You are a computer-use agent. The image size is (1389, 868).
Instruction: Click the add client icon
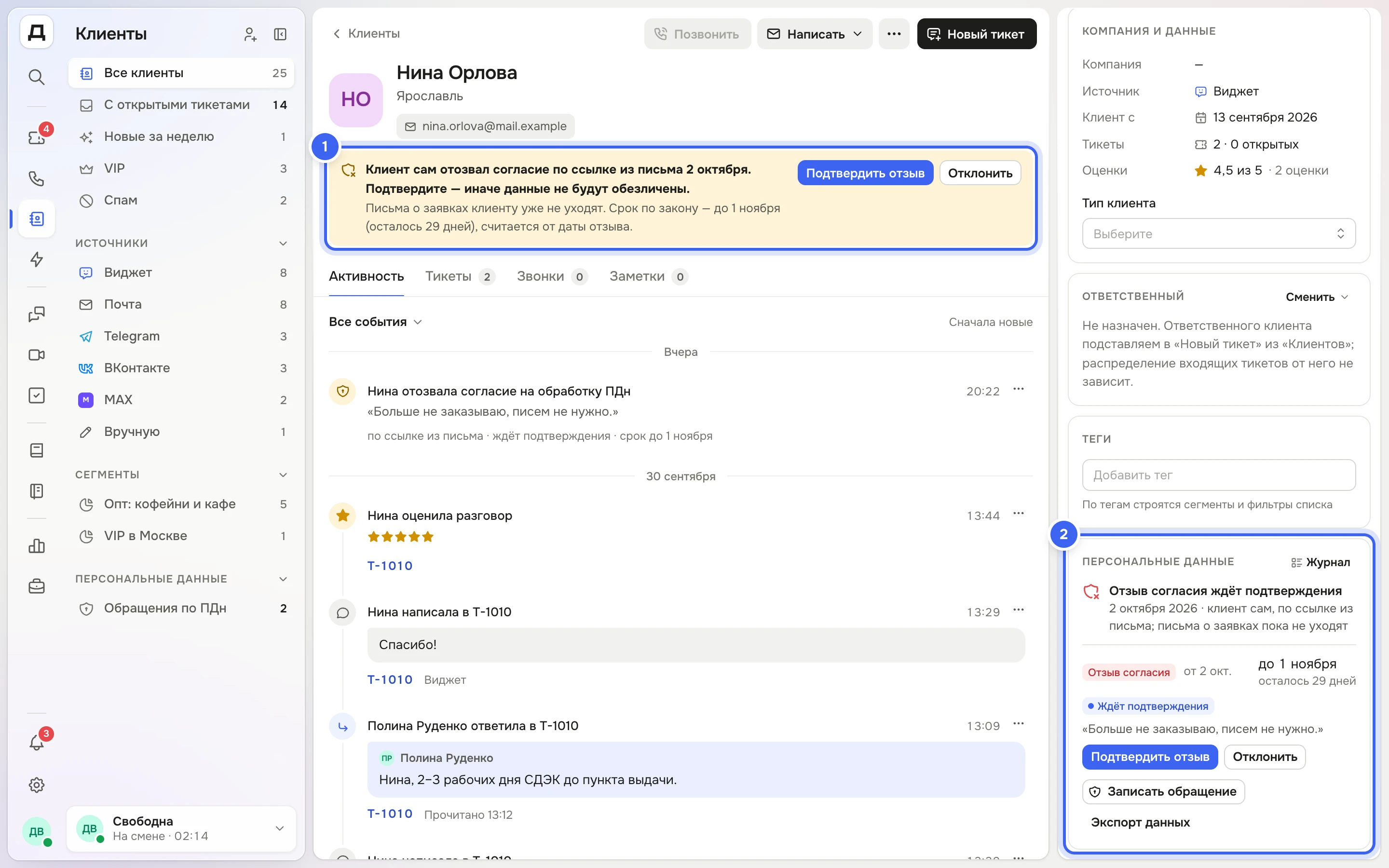click(250, 34)
